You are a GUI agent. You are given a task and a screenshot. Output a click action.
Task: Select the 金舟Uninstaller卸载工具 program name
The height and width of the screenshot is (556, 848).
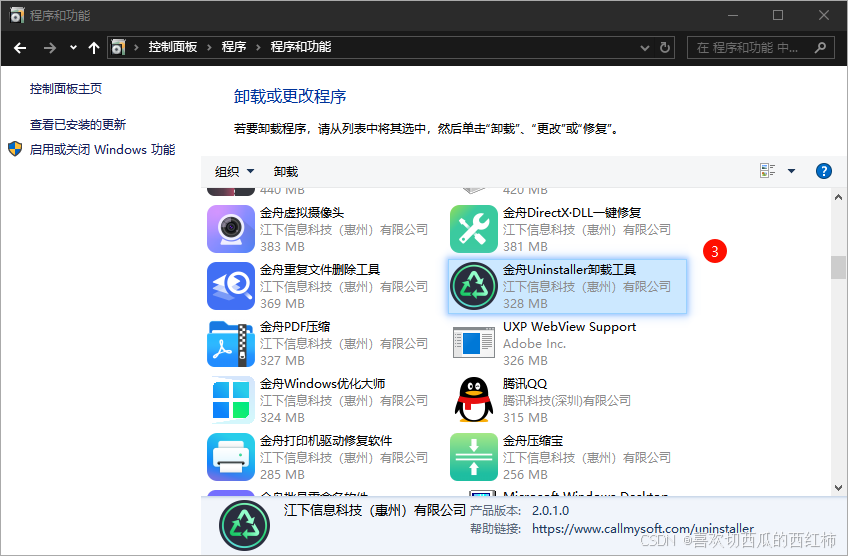[x=569, y=269]
